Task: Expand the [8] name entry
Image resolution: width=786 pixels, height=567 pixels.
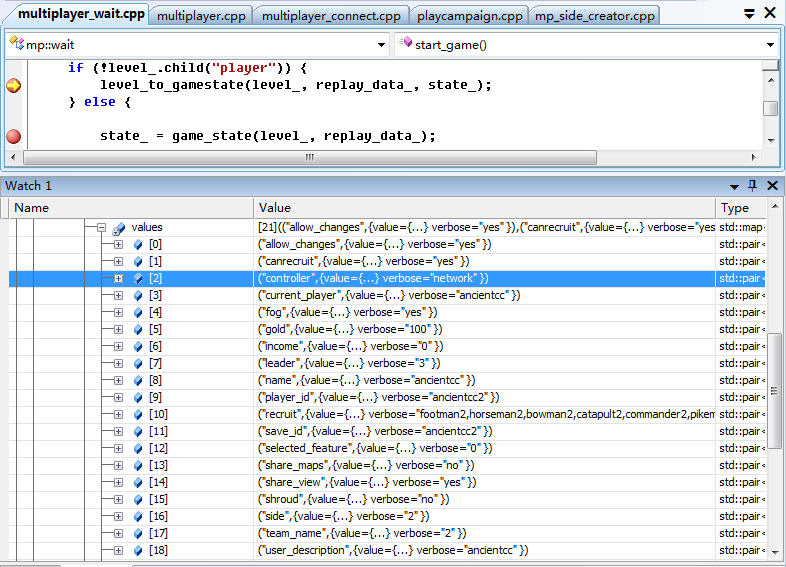Action: coord(118,381)
